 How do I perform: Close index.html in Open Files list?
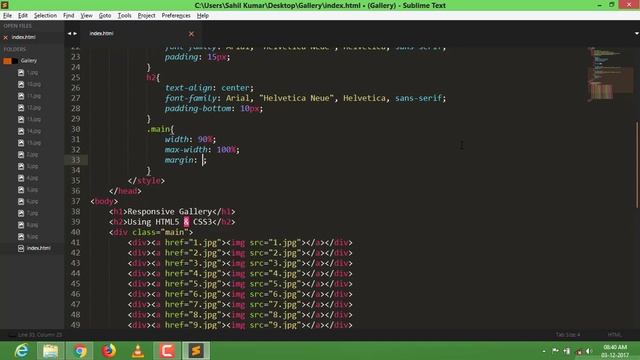[6, 38]
